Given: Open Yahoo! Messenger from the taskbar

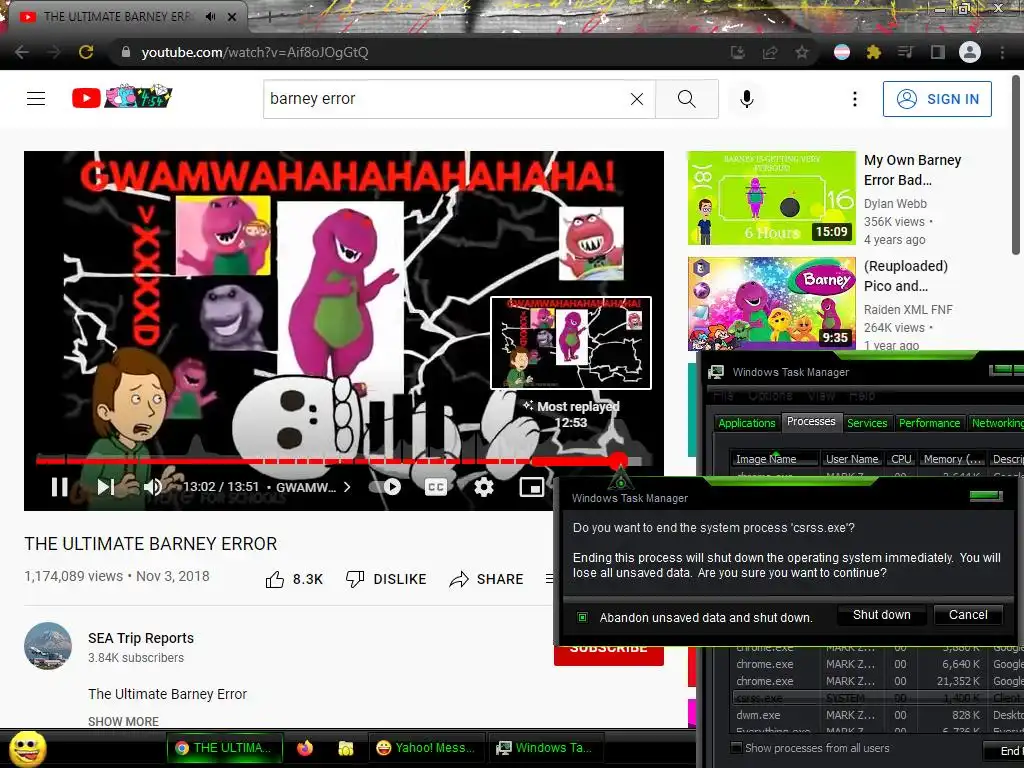Looking at the screenshot, I should click(428, 748).
